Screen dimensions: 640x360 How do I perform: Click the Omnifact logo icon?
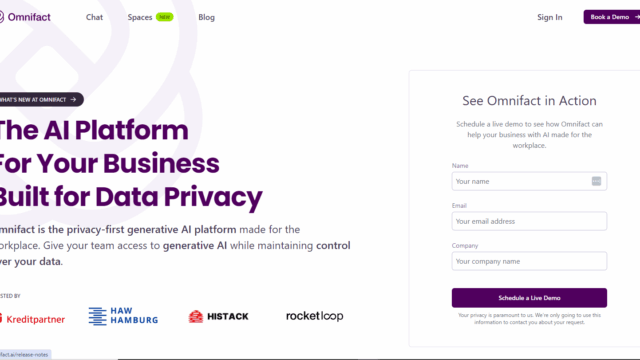1,17
